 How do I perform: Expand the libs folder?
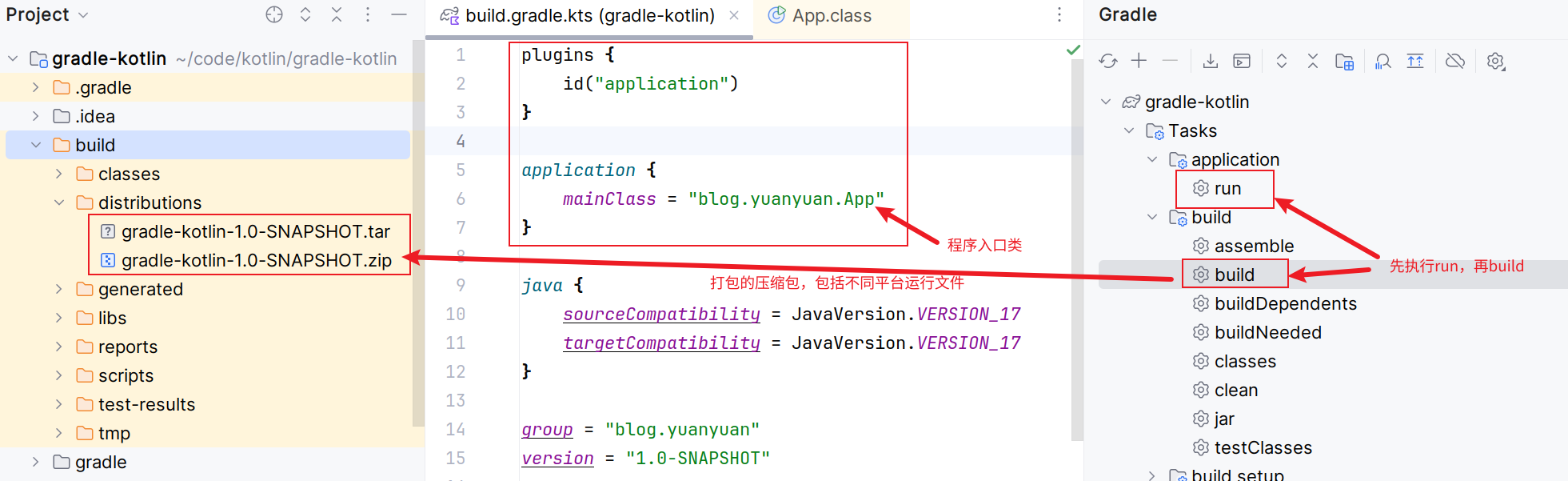(58, 318)
